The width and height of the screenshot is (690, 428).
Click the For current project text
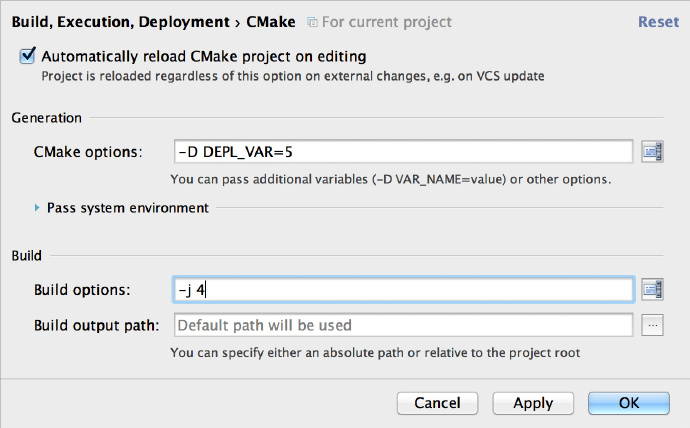387,22
